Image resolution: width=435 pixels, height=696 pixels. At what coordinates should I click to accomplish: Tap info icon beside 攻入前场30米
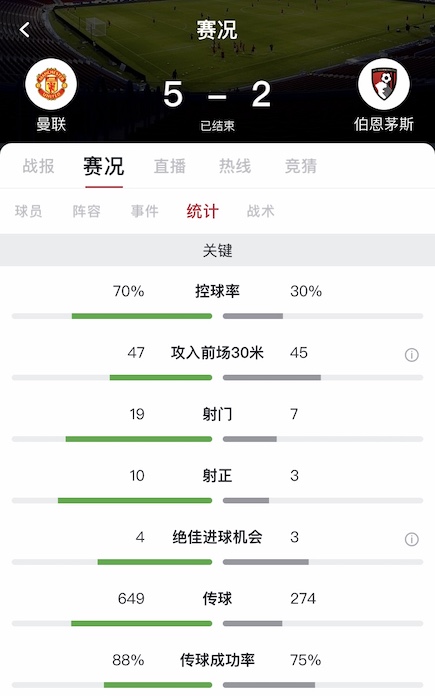(x=411, y=355)
